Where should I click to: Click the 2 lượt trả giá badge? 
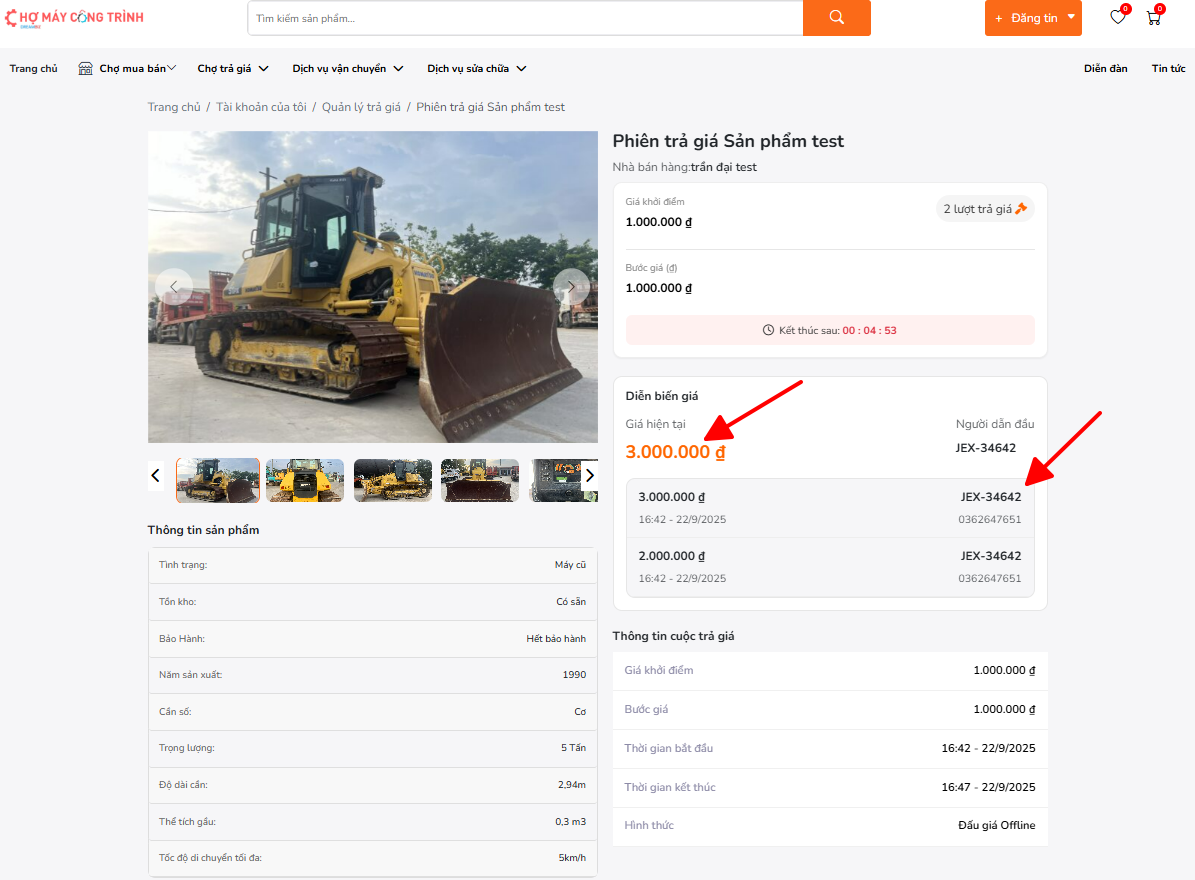coord(985,209)
